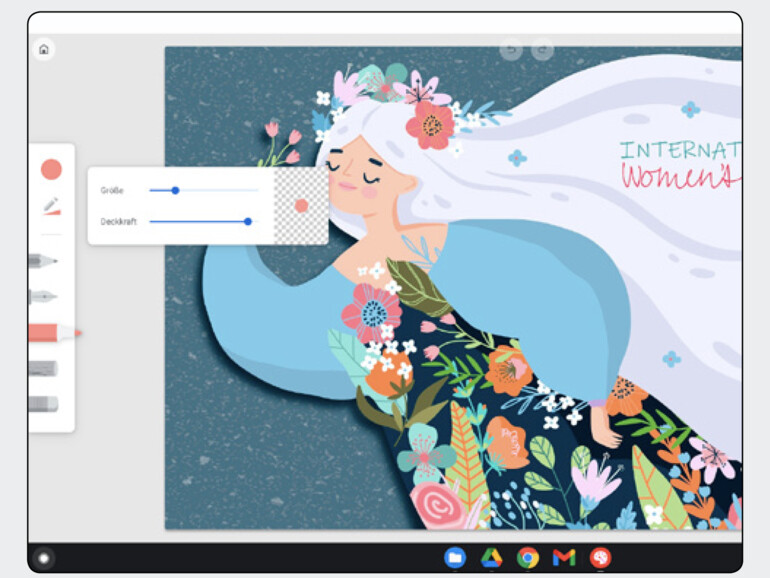Select the coral marker tool

[55, 333]
